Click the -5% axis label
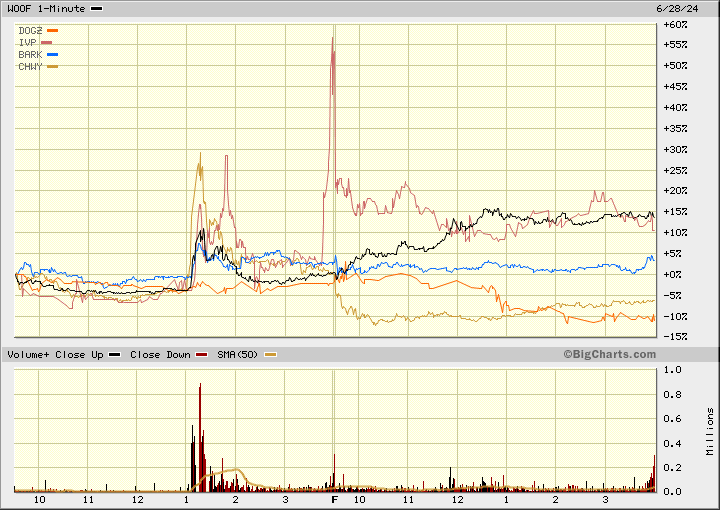Image resolution: width=720 pixels, height=510 pixels. click(x=675, y=295)
